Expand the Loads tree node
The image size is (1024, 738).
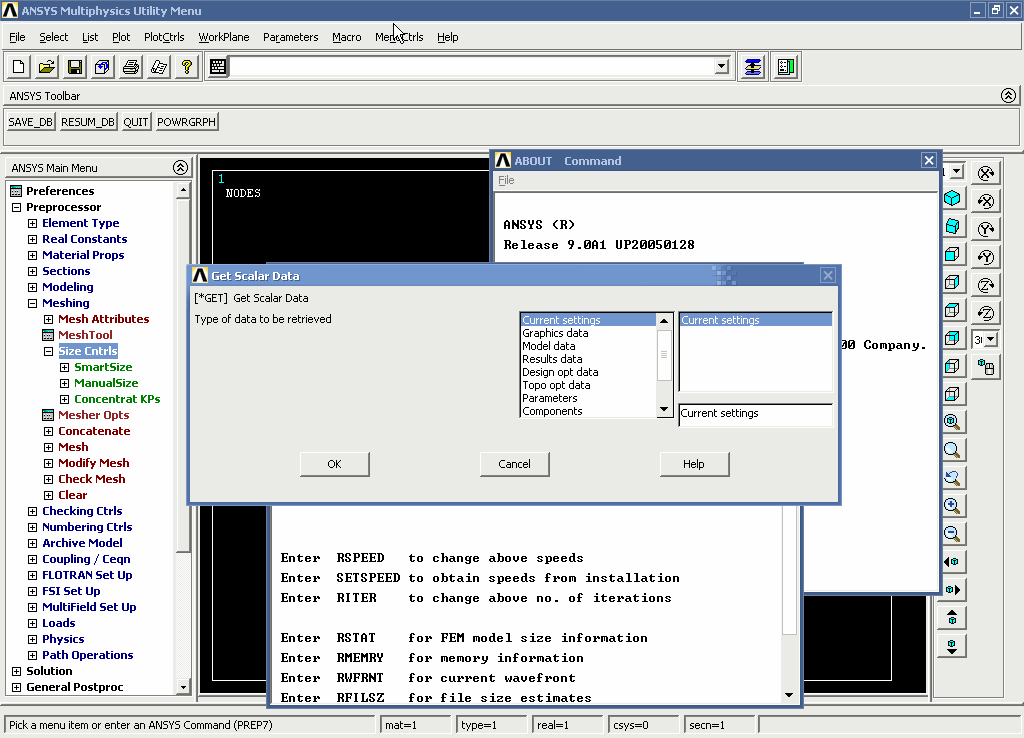click(x=32, y=623)
